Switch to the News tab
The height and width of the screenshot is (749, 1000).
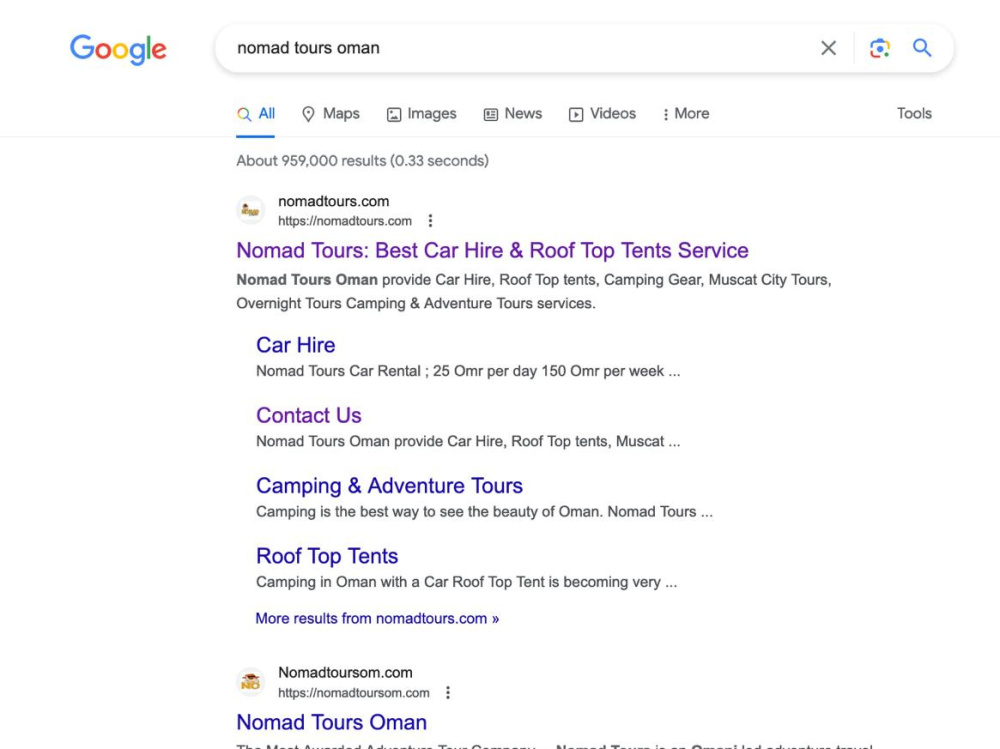(x=513, y=114)
